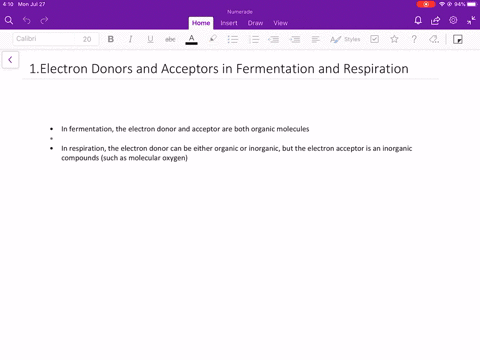Image resolution: width=480 pixels, height=360 pixels.
Task: Add the question mark tag
Action: (x=414, y=39)
